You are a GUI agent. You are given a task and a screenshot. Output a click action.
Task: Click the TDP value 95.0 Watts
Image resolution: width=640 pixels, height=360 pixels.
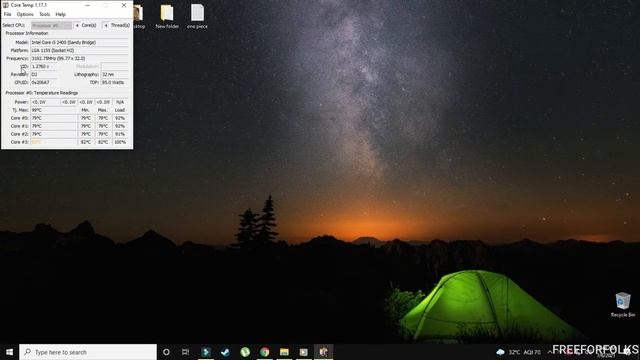coord(115,82)
